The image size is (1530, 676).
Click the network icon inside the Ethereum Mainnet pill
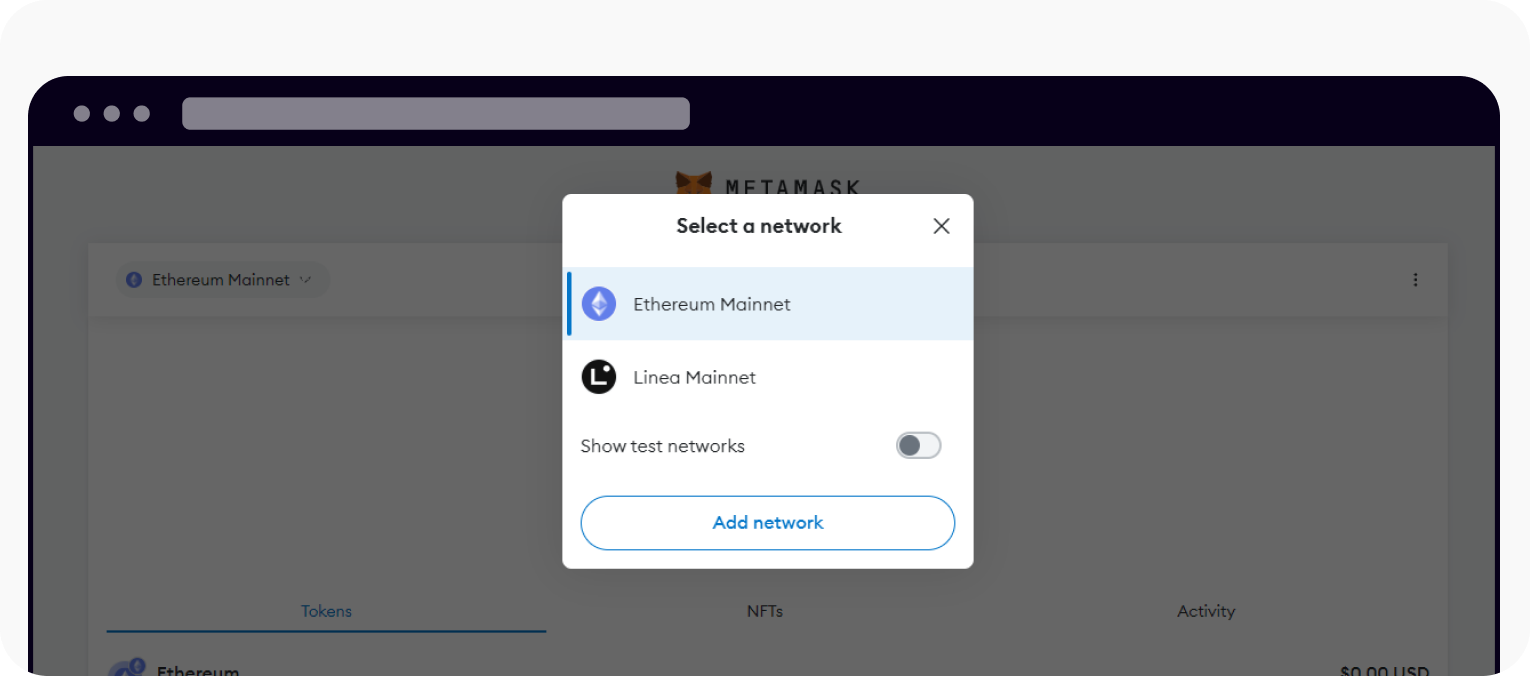pos(134,280)
